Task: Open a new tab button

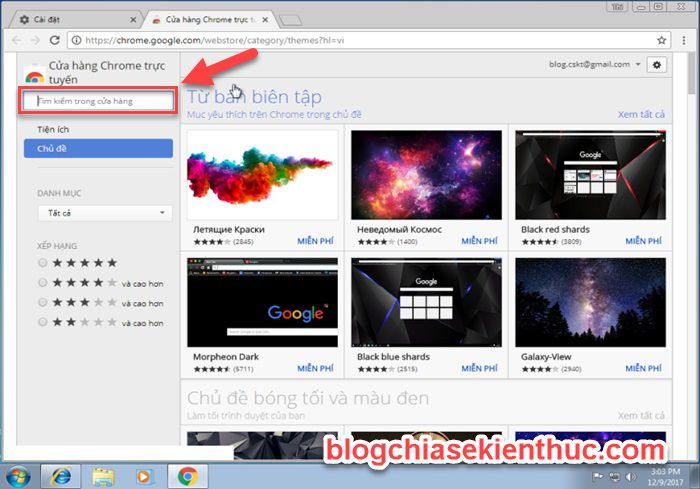Action: (x=291, y=20)
